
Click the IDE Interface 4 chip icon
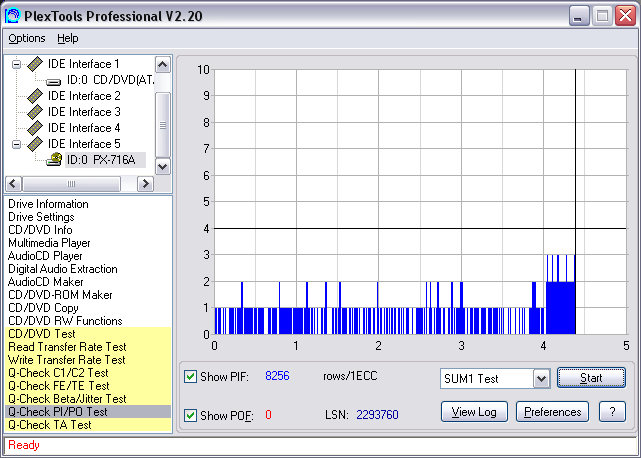(35, 128)
